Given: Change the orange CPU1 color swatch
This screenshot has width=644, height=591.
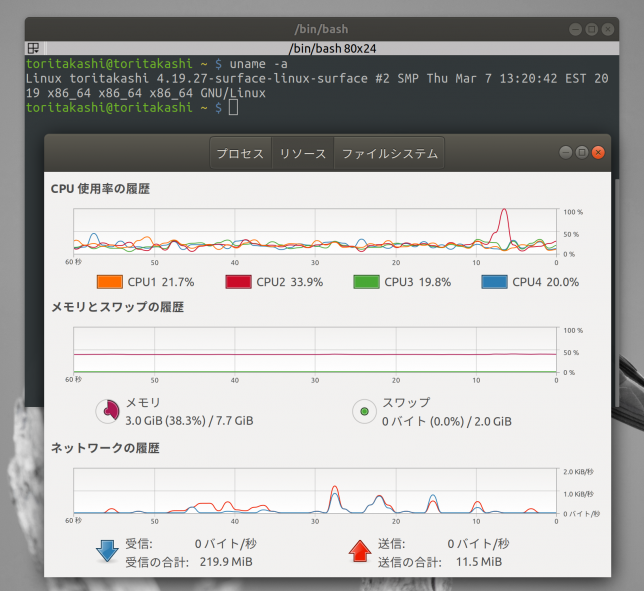Looking at the screenshot, I should click(109, 282).
